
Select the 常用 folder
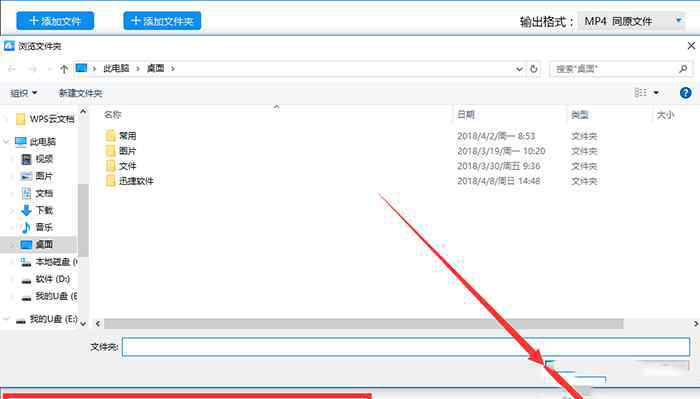127,136
